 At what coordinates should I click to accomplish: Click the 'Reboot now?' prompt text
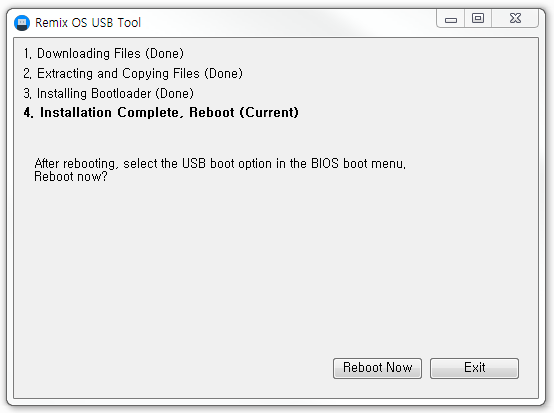[x=71, y=176]
